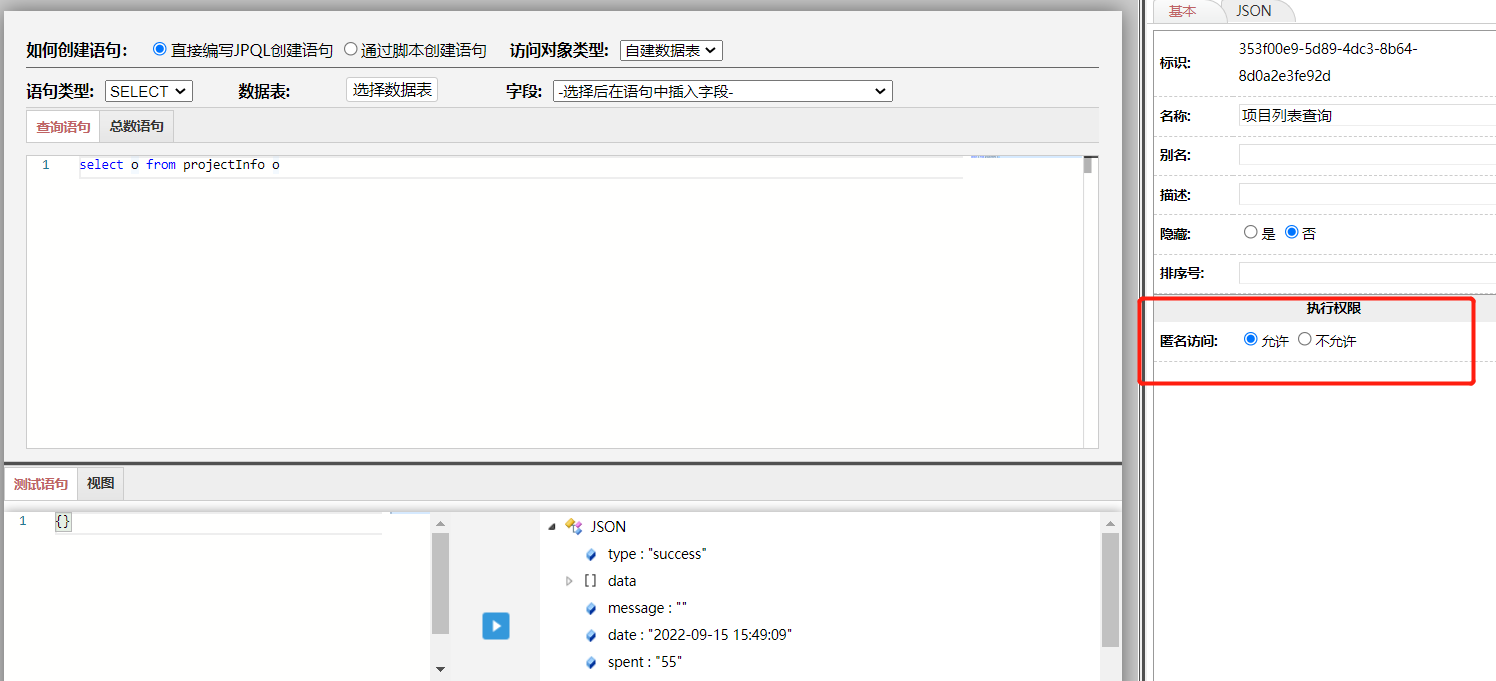The image size is (1496, 681).
Task: Set 隐藏 option to 是
Action: coord(1251,232)
